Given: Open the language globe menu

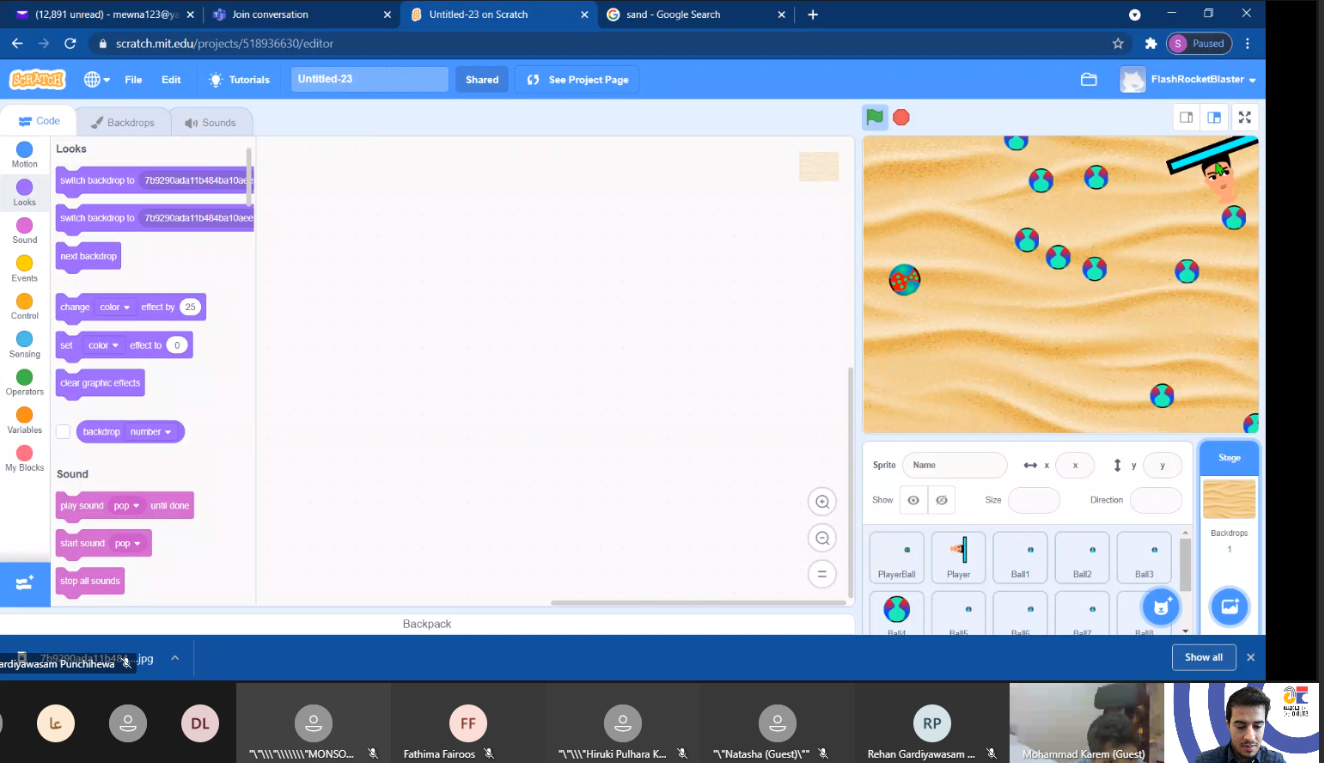Looking at the screenshot, I should click(x=96, y=79).
